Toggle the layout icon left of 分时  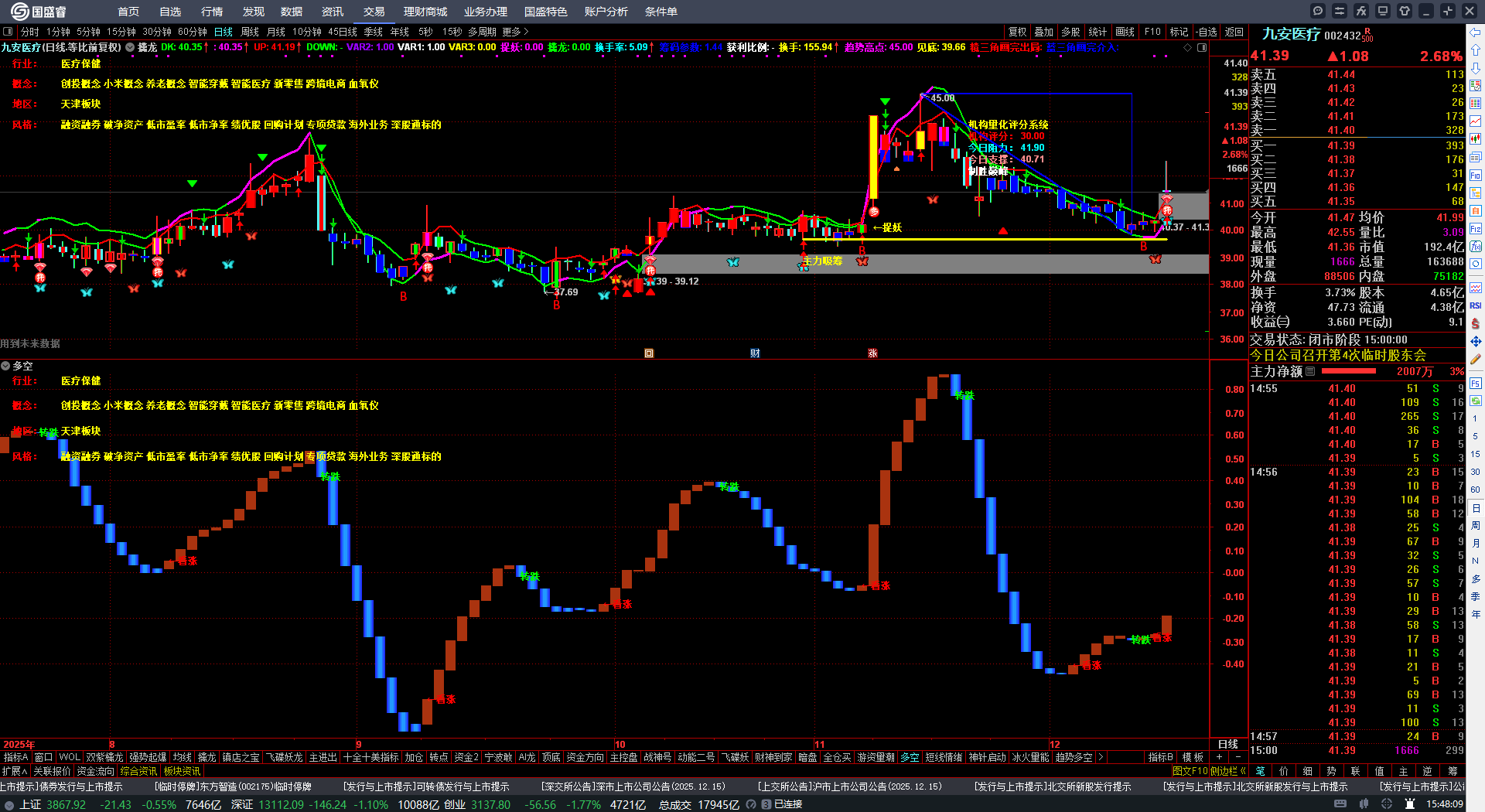click(x=8, y=32)
